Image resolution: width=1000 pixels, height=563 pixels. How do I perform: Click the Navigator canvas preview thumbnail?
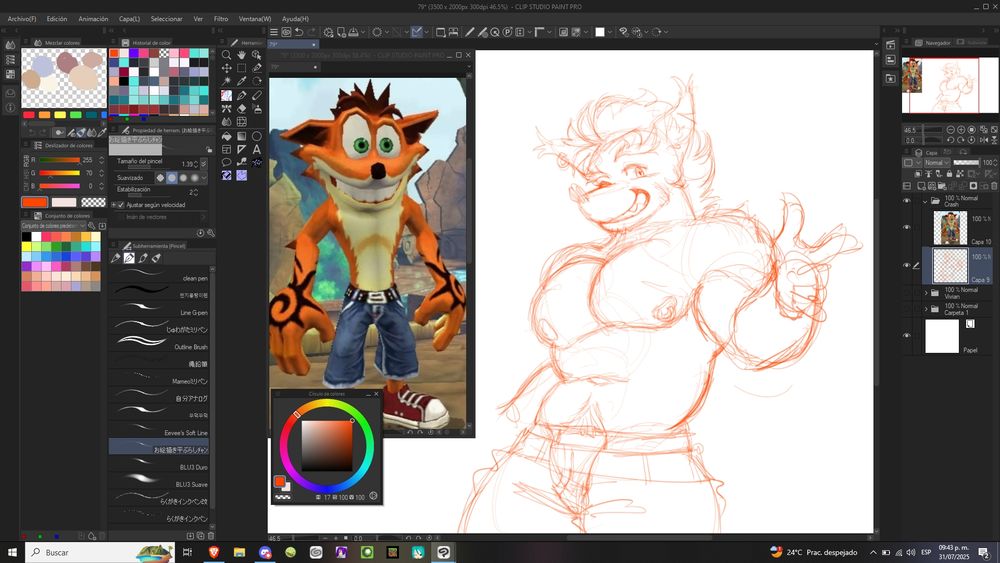pyautogui.click(x=950, y=84)
